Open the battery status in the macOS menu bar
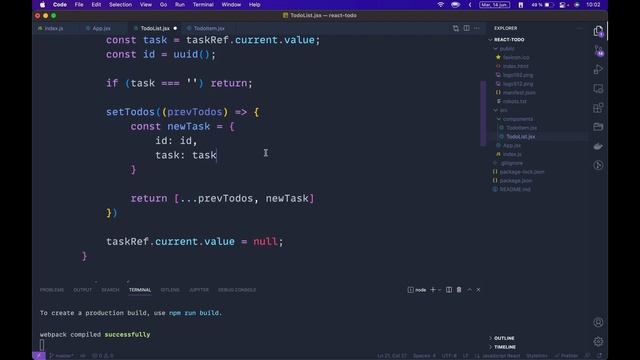The width and height of the screenshot is (640, 360). point(543,5)
